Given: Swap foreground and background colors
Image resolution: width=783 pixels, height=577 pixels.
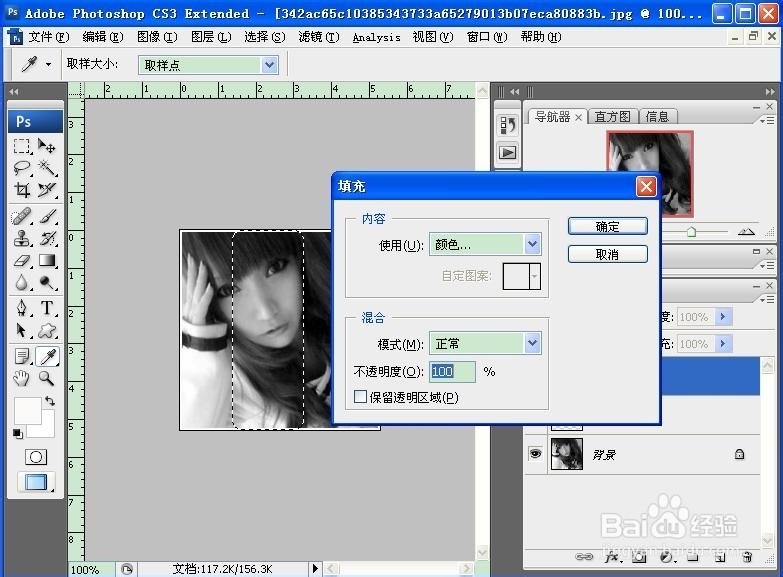Looking at the screenshot, I should coord(49,401).
